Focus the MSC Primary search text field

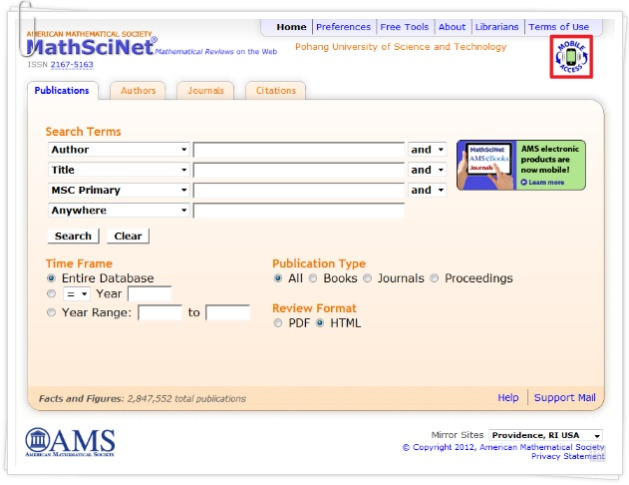tap(298, 190)
